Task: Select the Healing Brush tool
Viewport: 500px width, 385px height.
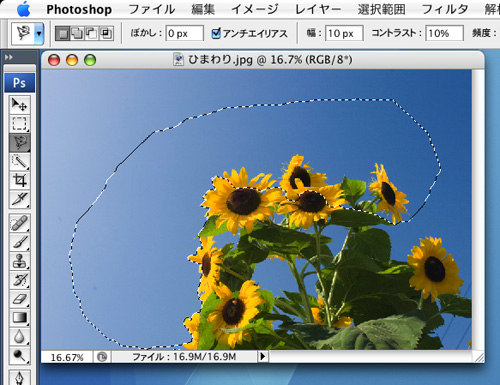Action: [20, 223]
